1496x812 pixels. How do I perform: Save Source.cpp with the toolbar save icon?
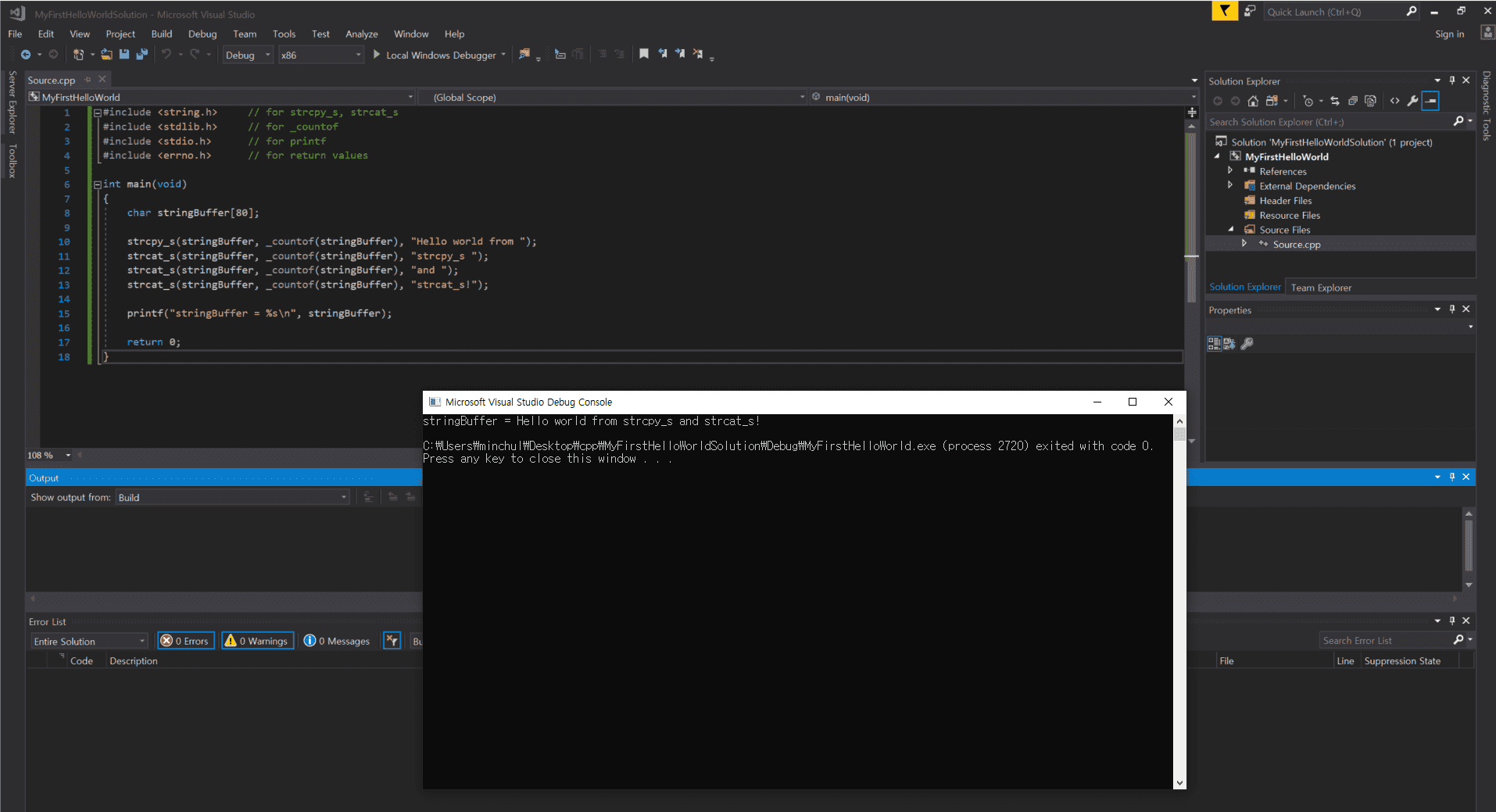point(124,55)
